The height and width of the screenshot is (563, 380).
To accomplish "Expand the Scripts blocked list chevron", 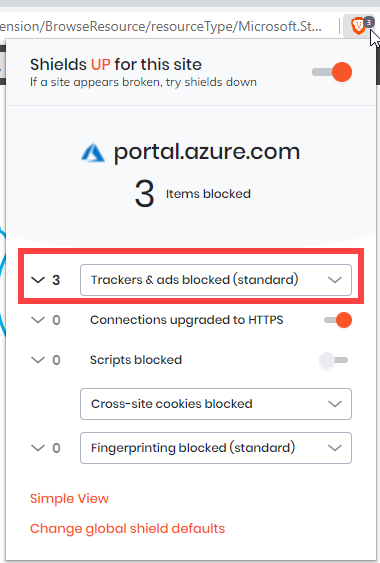I will click(38, 360).
